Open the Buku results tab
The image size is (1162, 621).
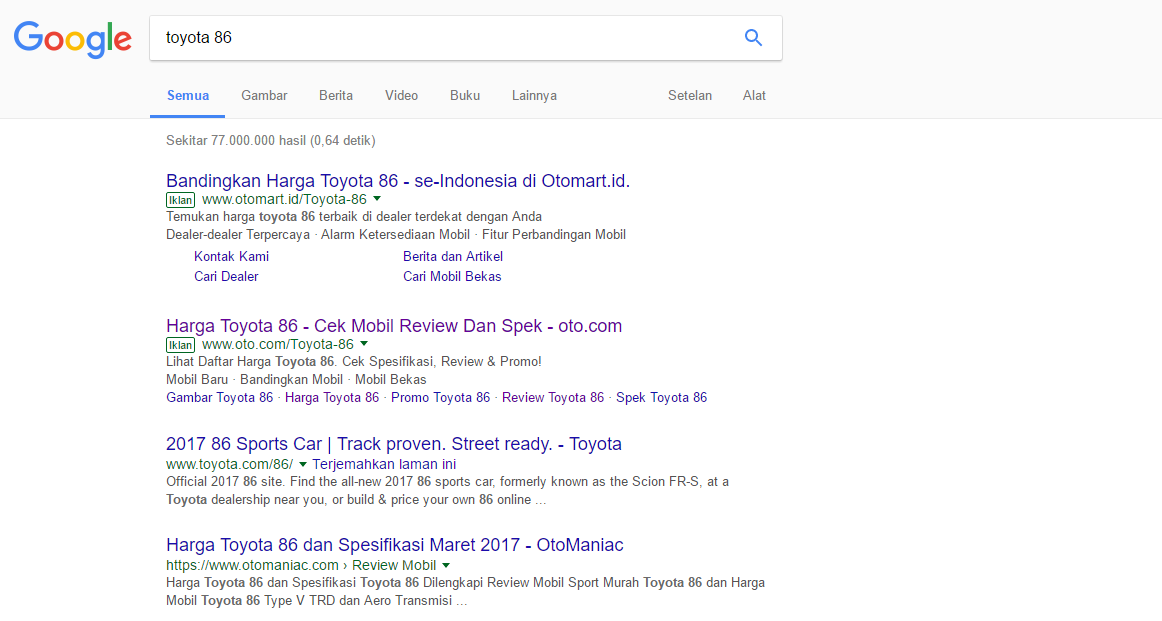(x=465, y=96)
